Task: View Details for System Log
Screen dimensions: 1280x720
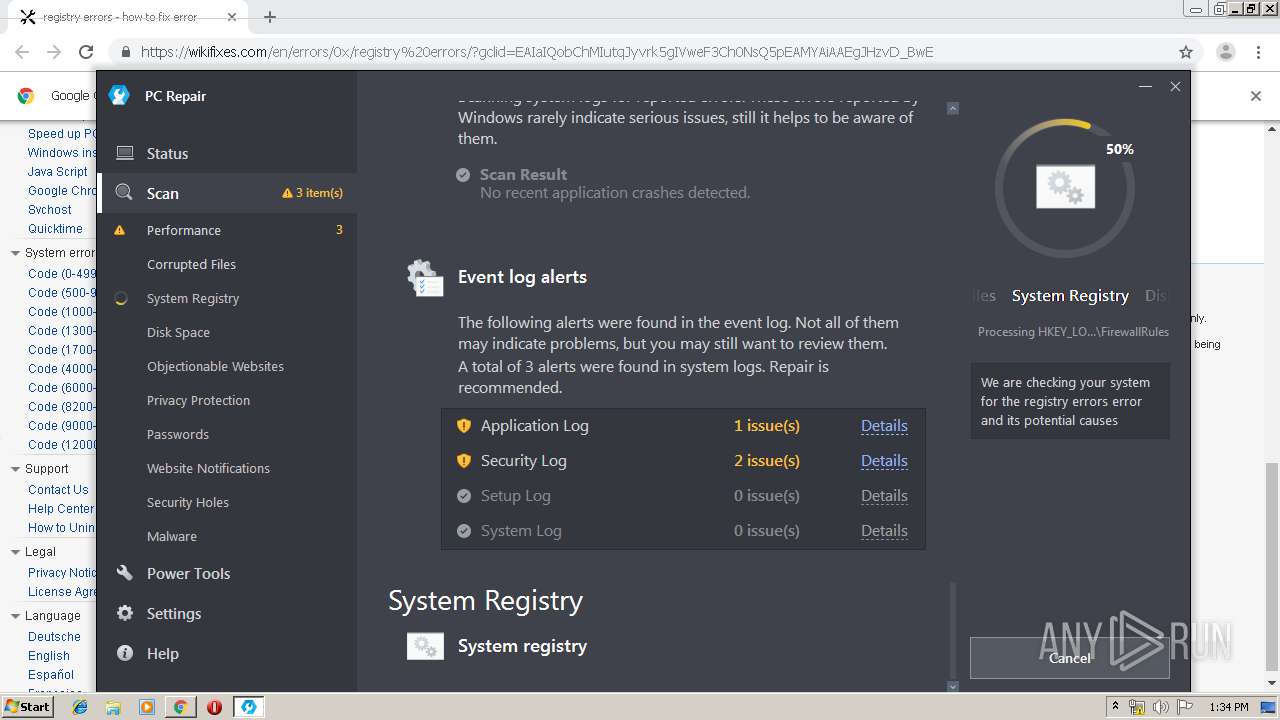Action: tap(884, 531)
